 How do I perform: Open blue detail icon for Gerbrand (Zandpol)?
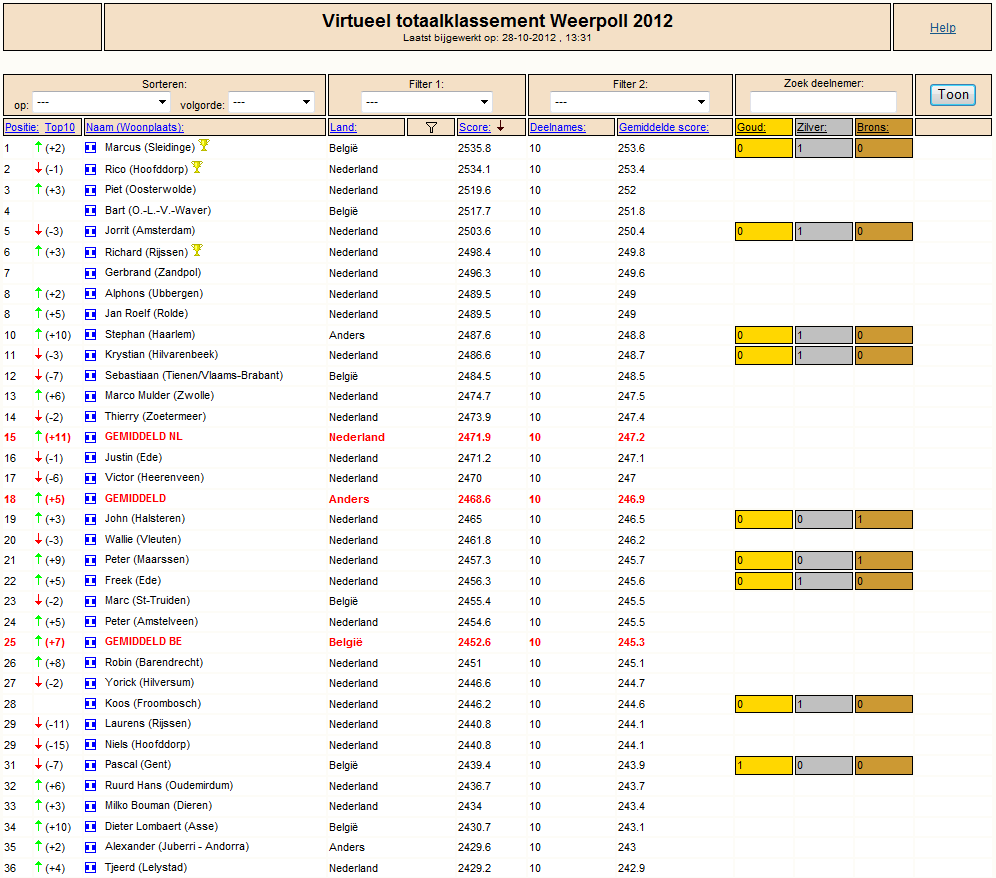tap(91, 273)
